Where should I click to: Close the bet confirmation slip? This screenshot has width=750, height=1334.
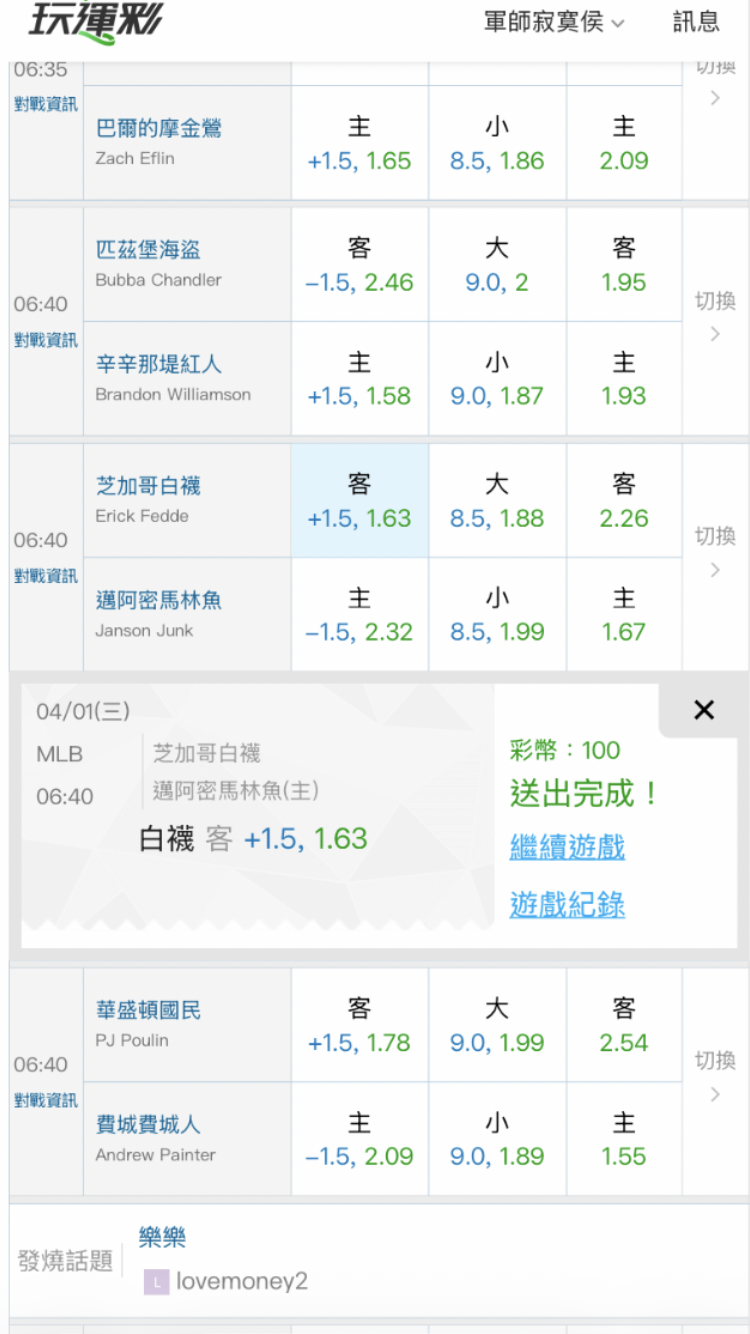703,710
